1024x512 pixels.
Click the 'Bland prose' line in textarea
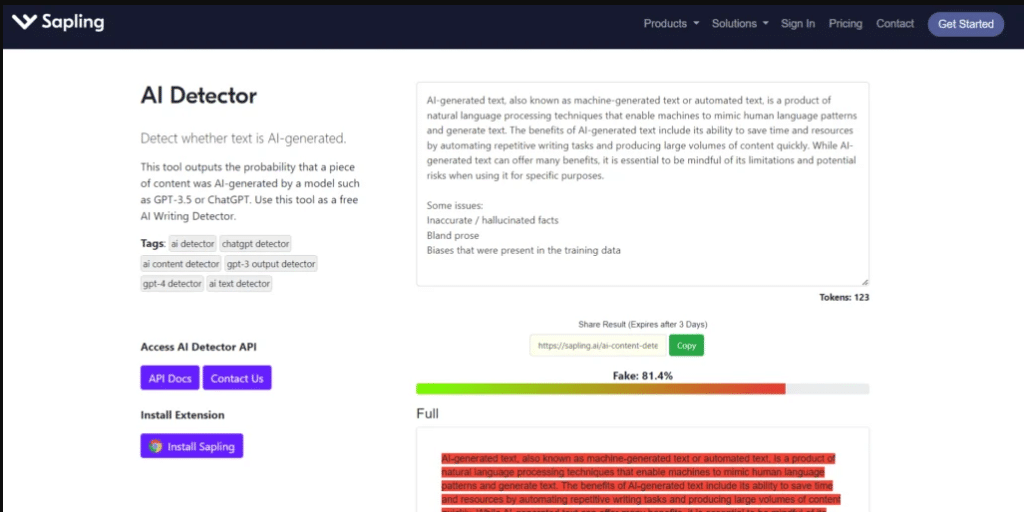coord(453,235)
